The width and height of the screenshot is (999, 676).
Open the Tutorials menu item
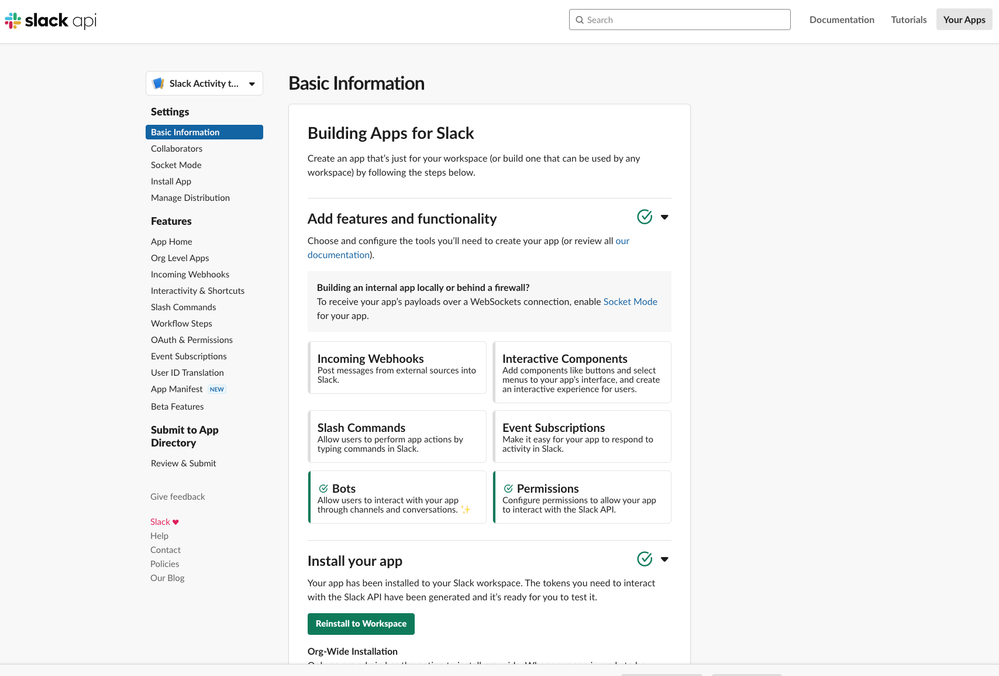pyautogui.click(x=909, y=20)
